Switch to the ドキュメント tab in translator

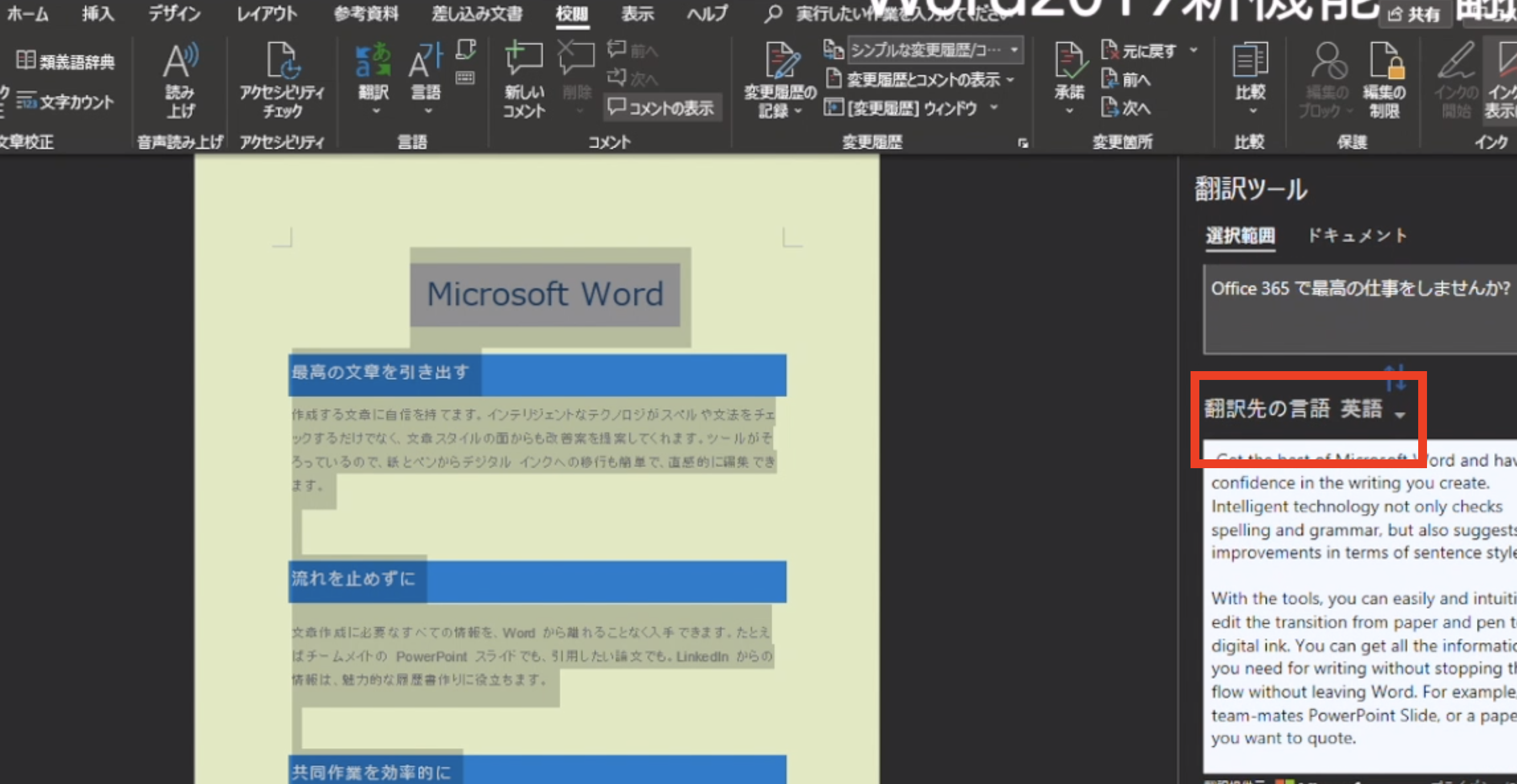pyautogui.click(x=1356, y=236)
